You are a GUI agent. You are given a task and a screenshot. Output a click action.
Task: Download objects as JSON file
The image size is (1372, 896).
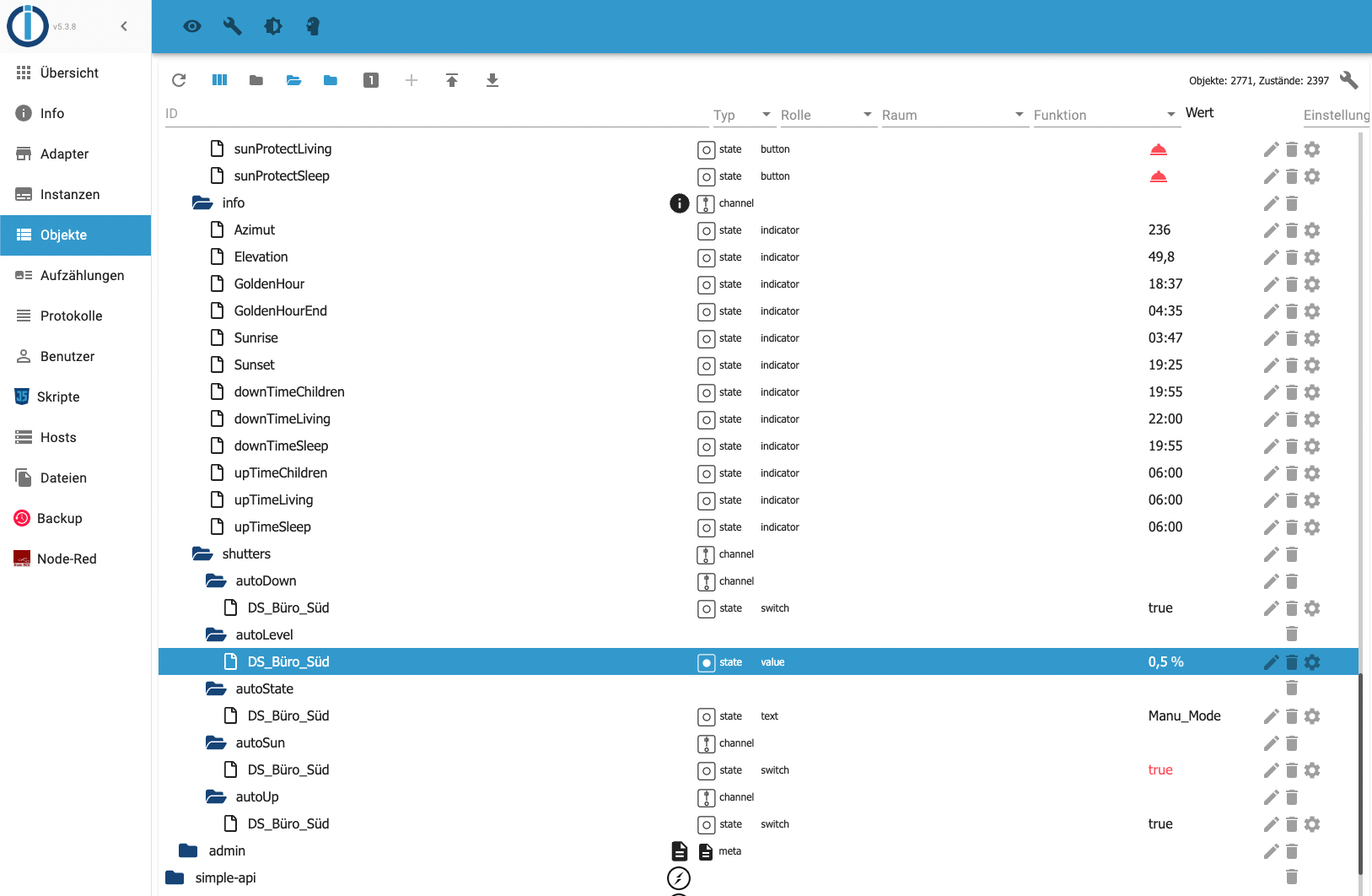click(492, 80)
